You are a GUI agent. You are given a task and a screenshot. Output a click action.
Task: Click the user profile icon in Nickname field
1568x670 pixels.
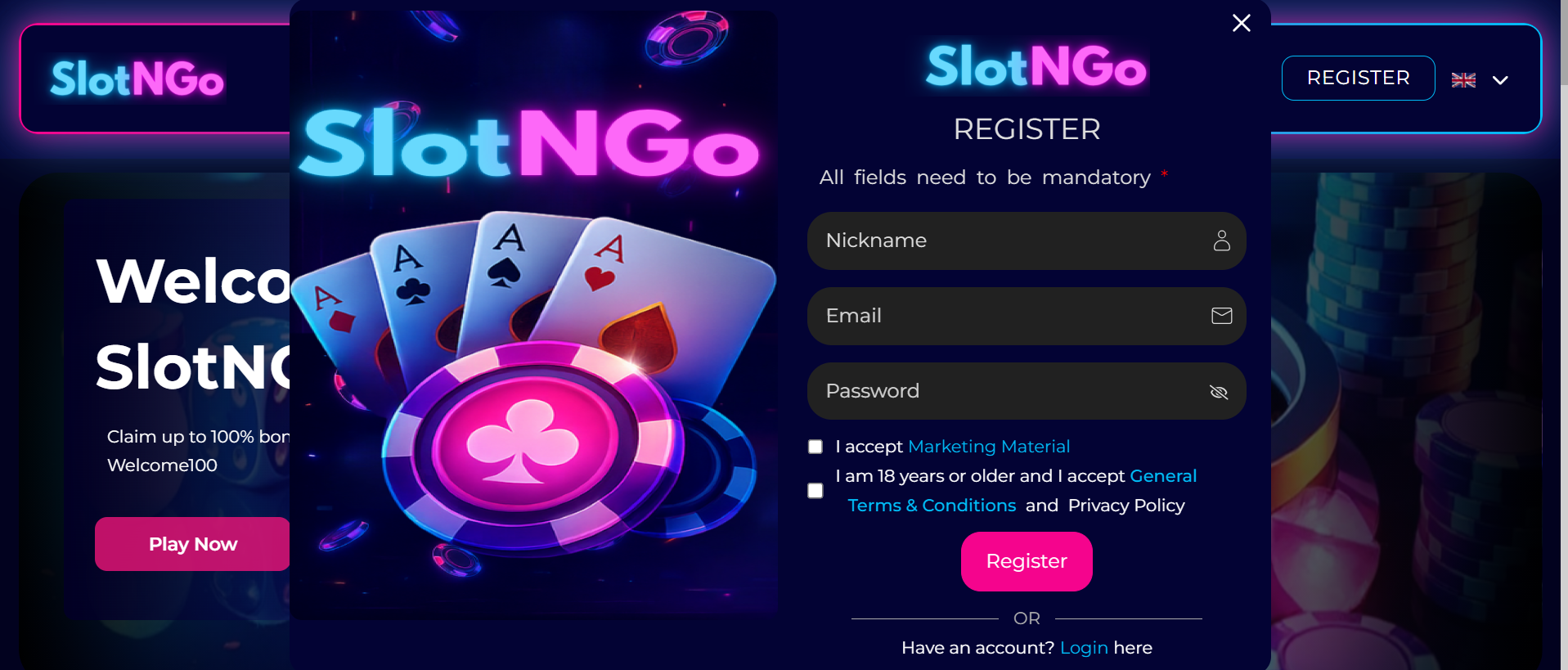[x=1221, y=241]
